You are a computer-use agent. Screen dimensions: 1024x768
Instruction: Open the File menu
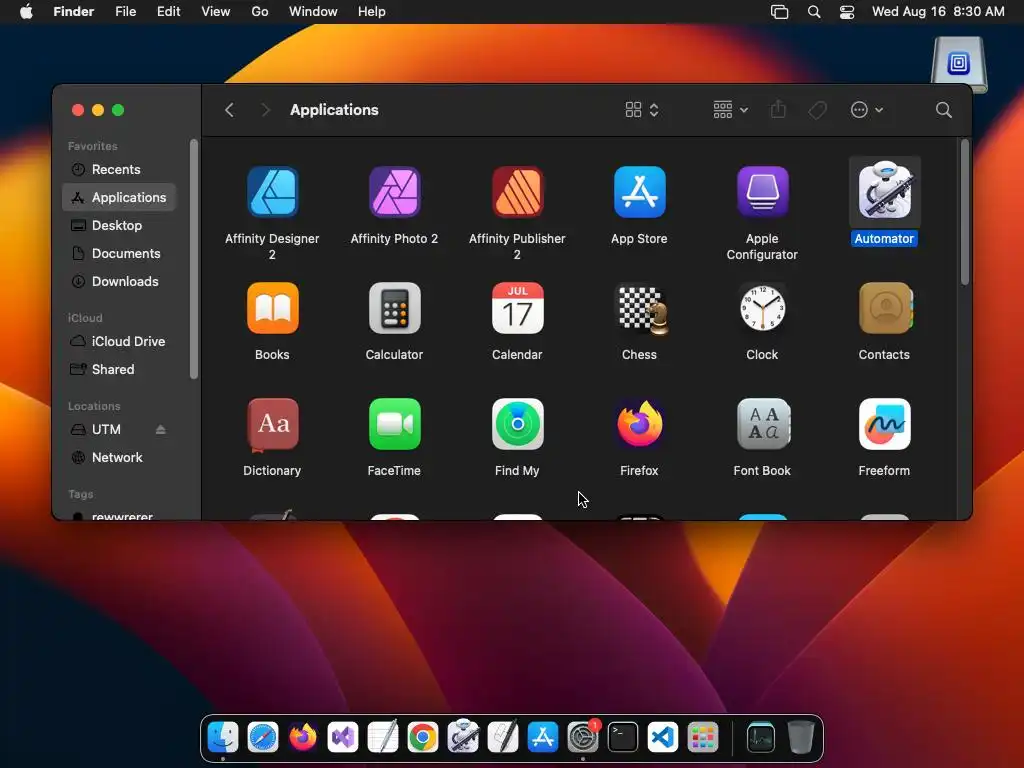tap(125, 12)
